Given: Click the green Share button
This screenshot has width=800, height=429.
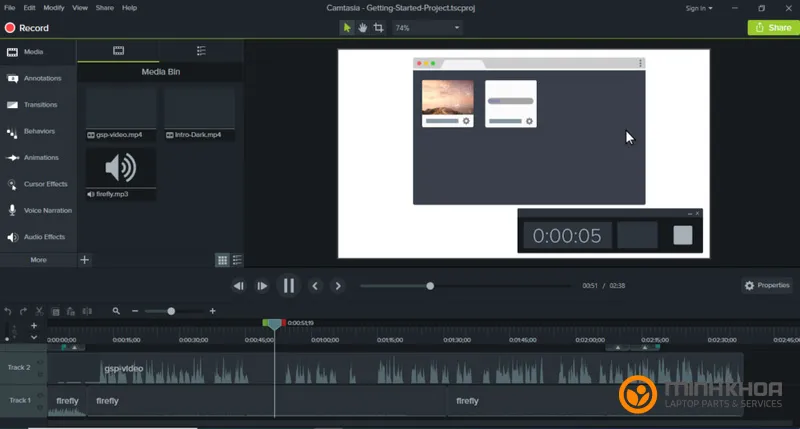Looking at the screenshot, I should (x=772, y=28).
